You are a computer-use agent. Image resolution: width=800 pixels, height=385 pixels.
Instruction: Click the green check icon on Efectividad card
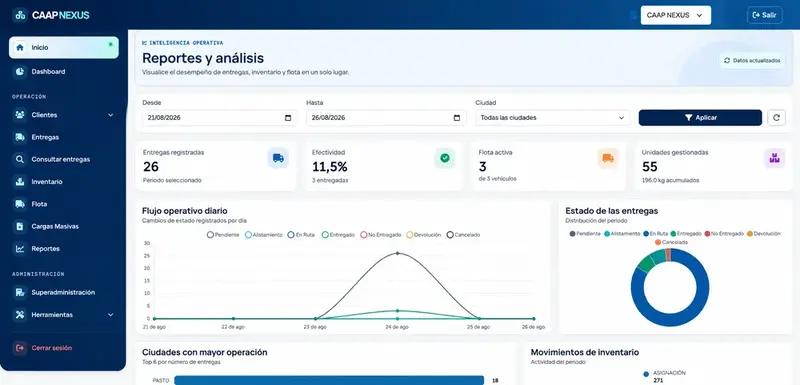click(445, 158)
